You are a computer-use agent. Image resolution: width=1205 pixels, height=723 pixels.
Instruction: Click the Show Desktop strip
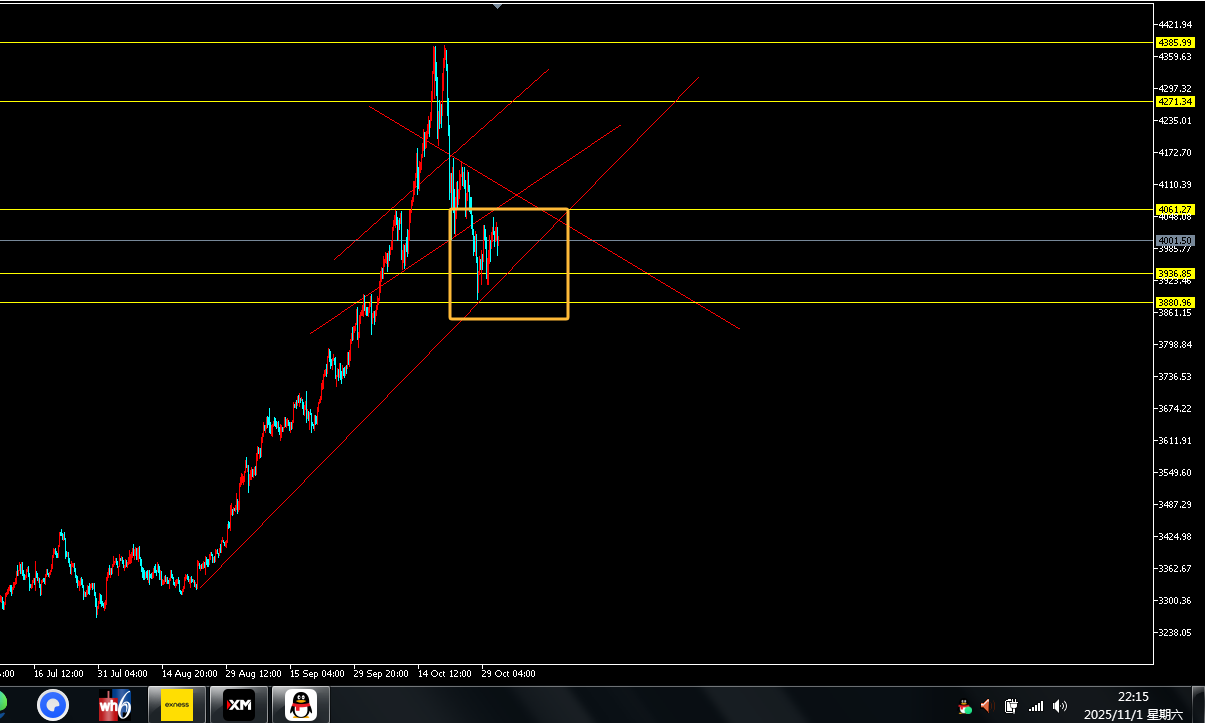[x=1199, y=705]
